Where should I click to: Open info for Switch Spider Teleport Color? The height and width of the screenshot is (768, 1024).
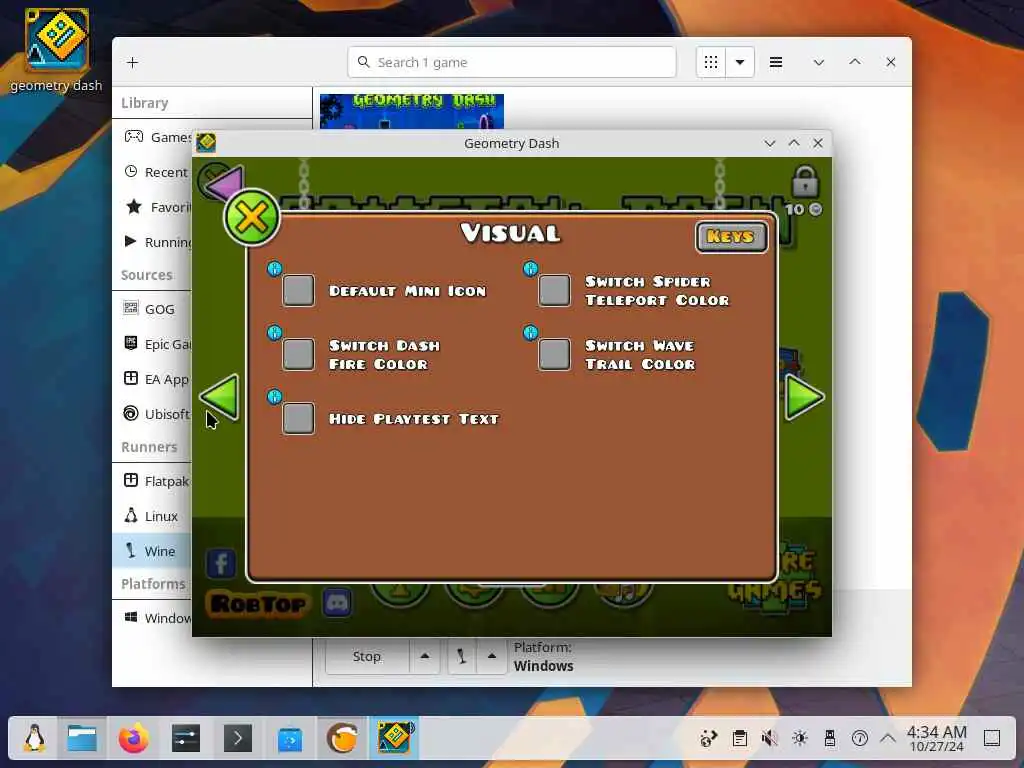[530, 268]
